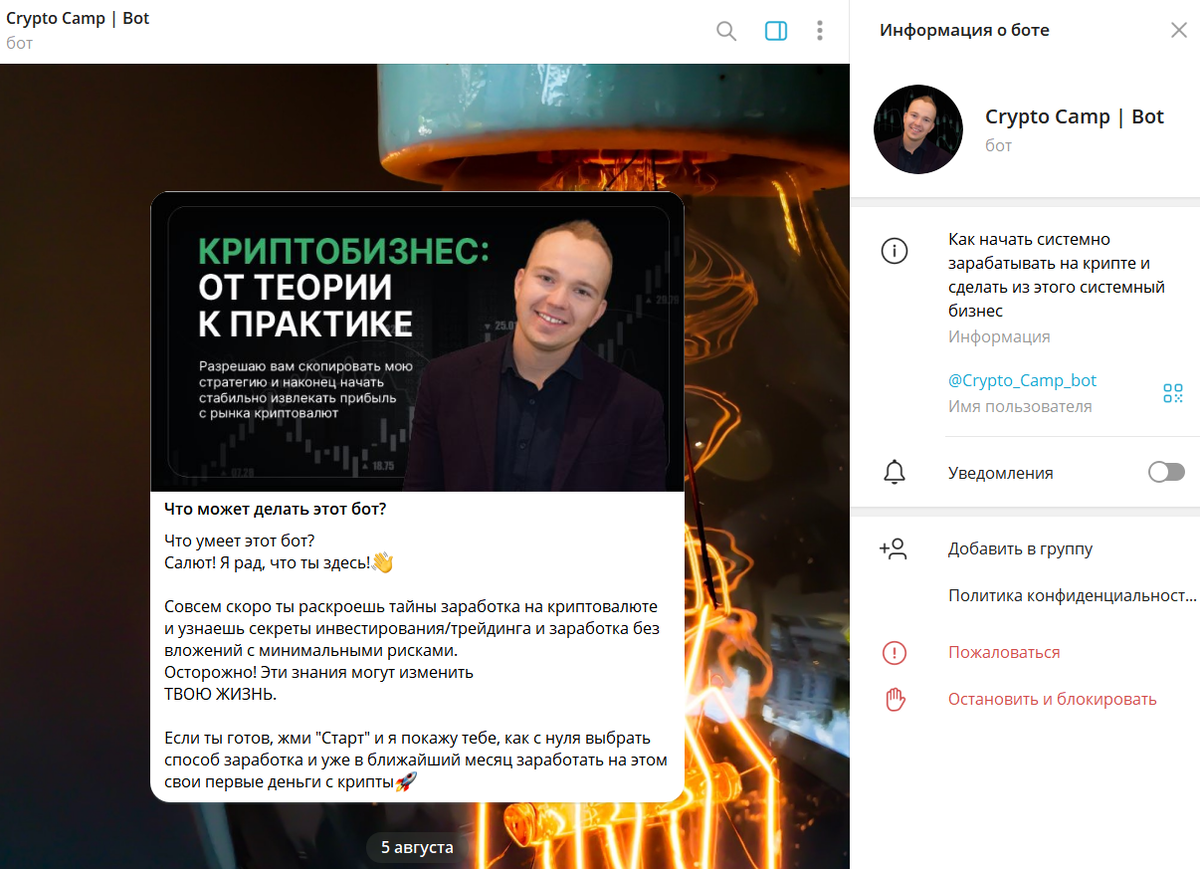Click the add-person icon for Добавить в группу
Screen dimensions: 1200x869
[x=893, y=549]
